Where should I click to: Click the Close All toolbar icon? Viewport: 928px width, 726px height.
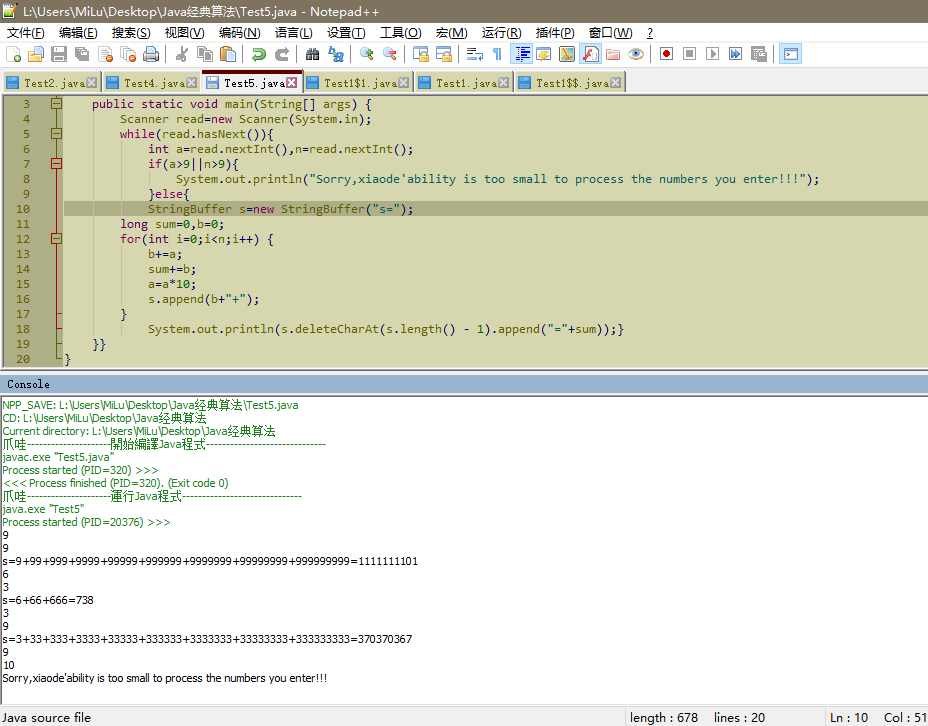pyautogui.click(x=128, y=54)
